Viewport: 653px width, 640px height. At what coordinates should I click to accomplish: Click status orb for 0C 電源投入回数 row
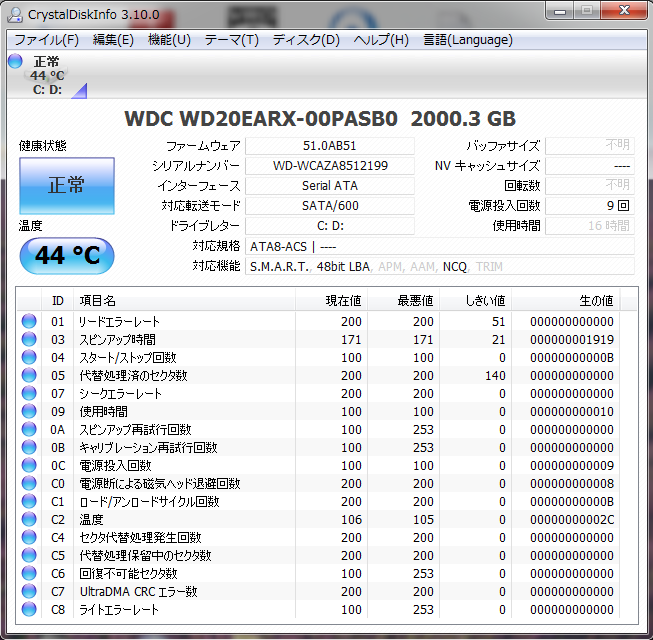29,465
